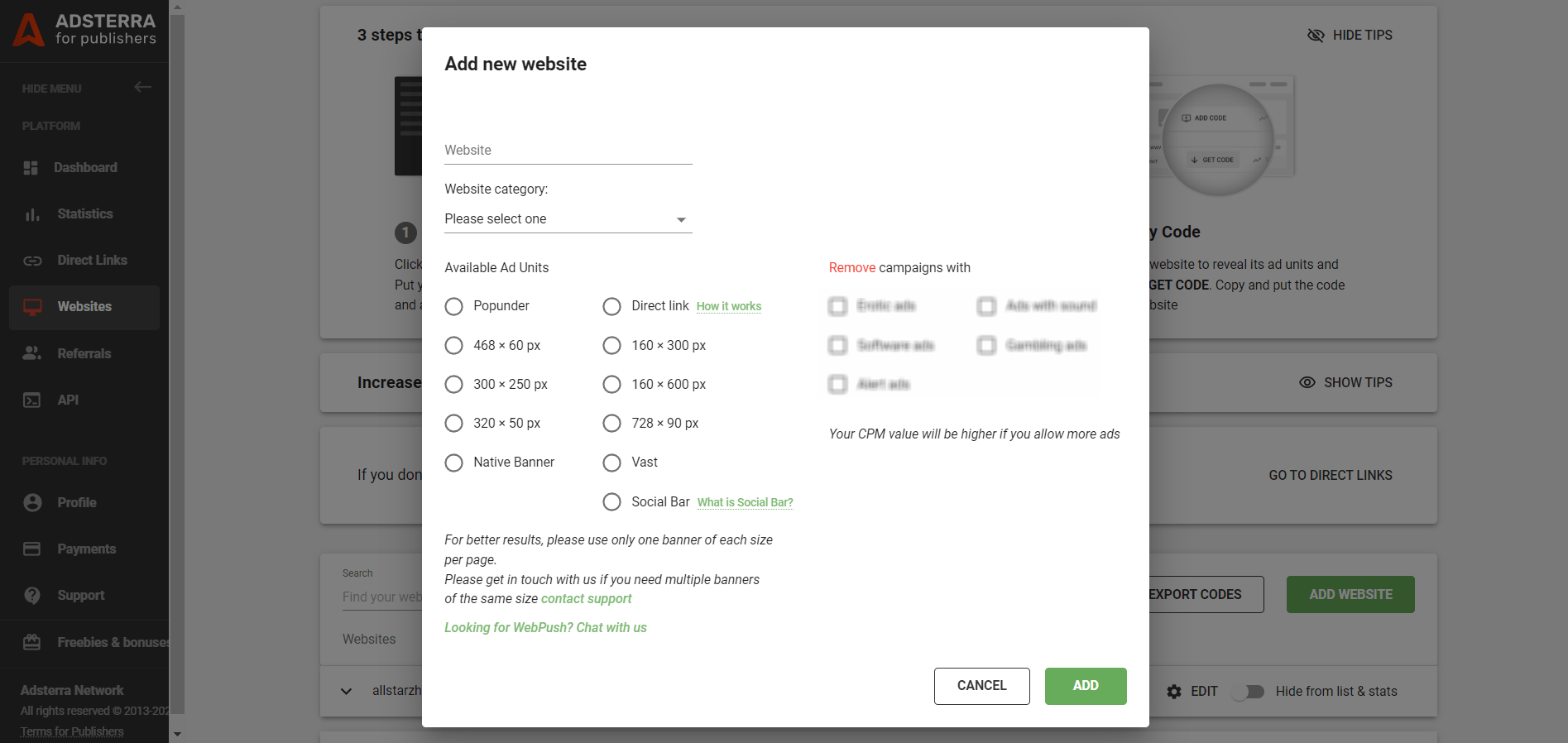Open the Dashboard menu item
Screen dimensions: 1568x743
point(32,167)
